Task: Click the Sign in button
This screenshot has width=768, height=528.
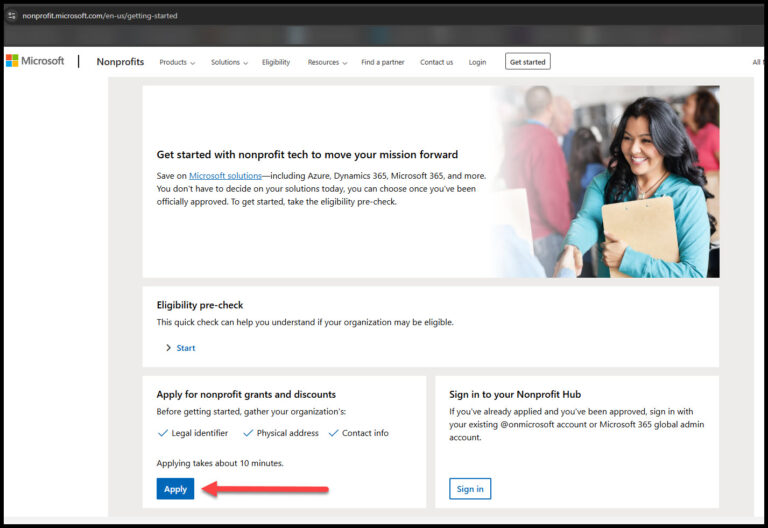Action: [470, 489]
